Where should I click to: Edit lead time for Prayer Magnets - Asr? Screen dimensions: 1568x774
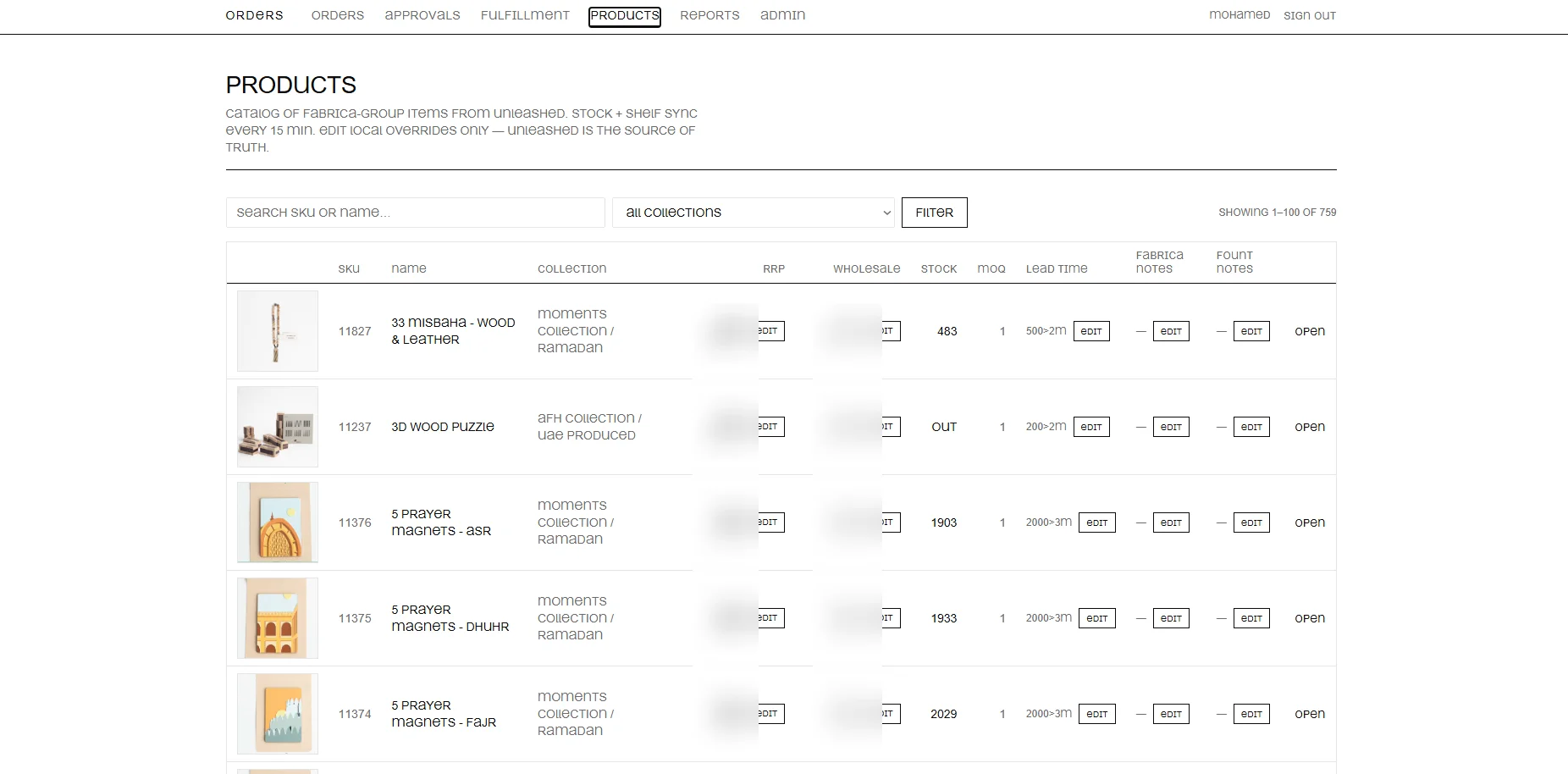click(x=1097, y=522)
